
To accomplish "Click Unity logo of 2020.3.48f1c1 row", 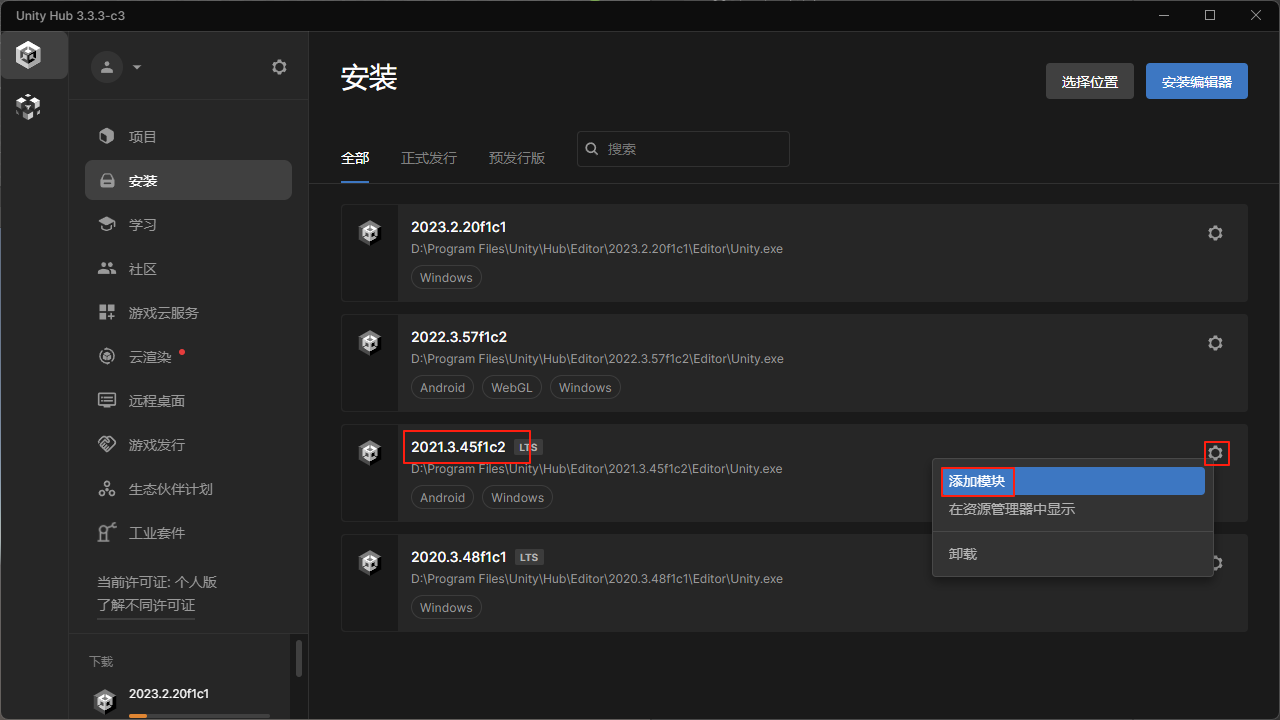I will click(370, 563).
